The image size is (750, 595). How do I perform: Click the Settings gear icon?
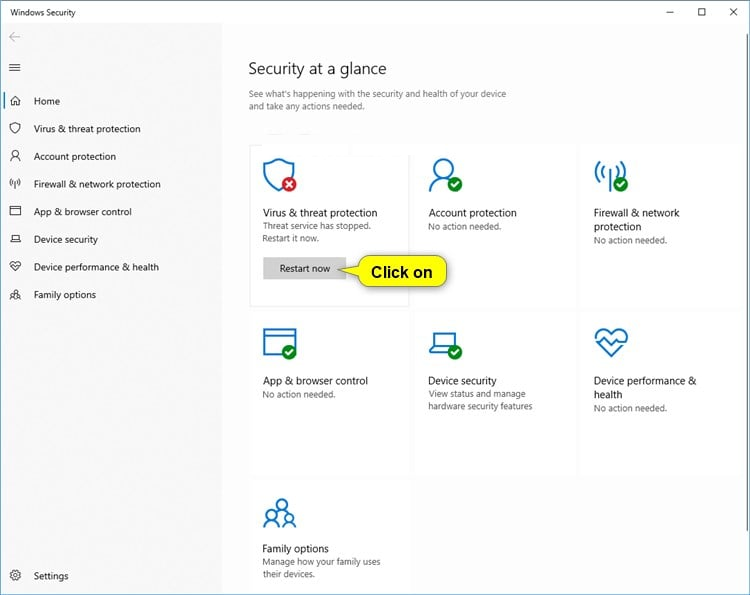[x=15, y=575]
